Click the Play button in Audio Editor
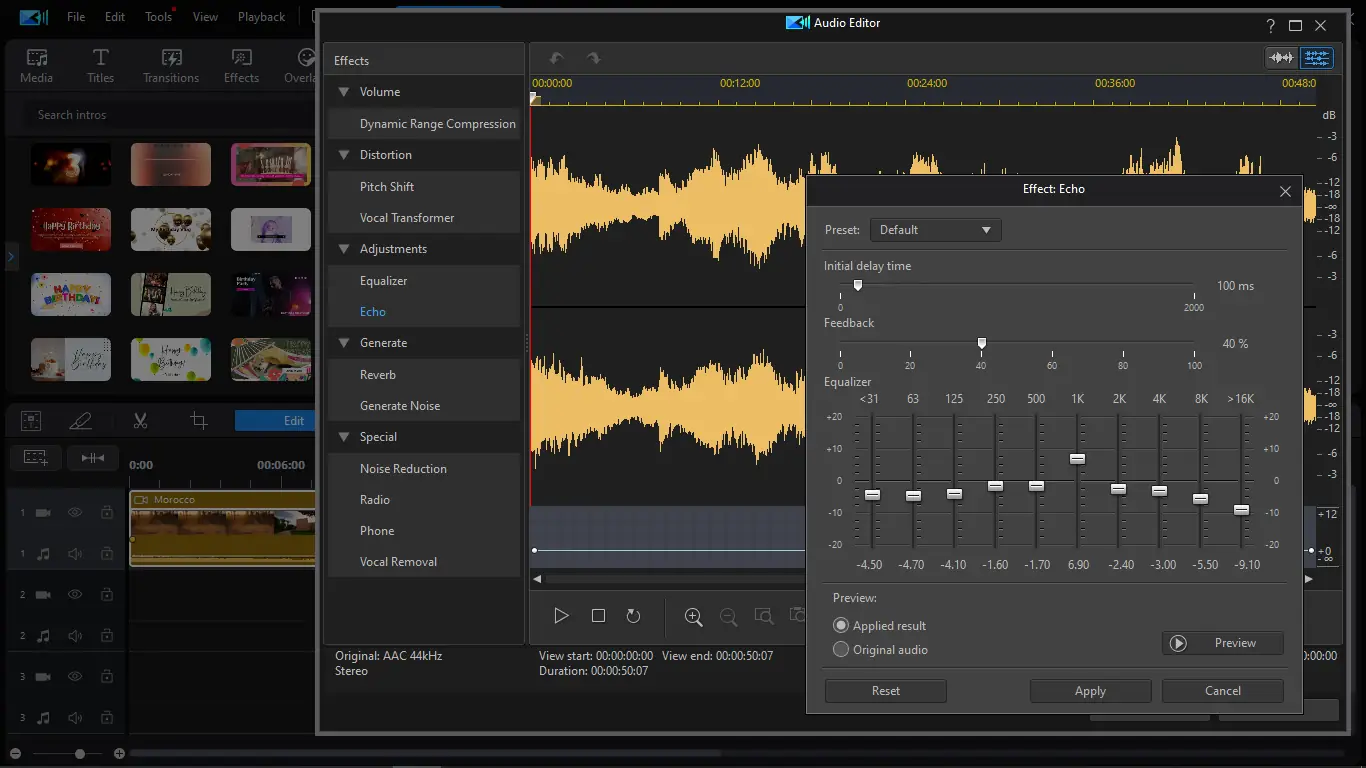Image resolution: width=1366 pixels, height=768 pixels. pyautogui.click(x=561, y=616)
